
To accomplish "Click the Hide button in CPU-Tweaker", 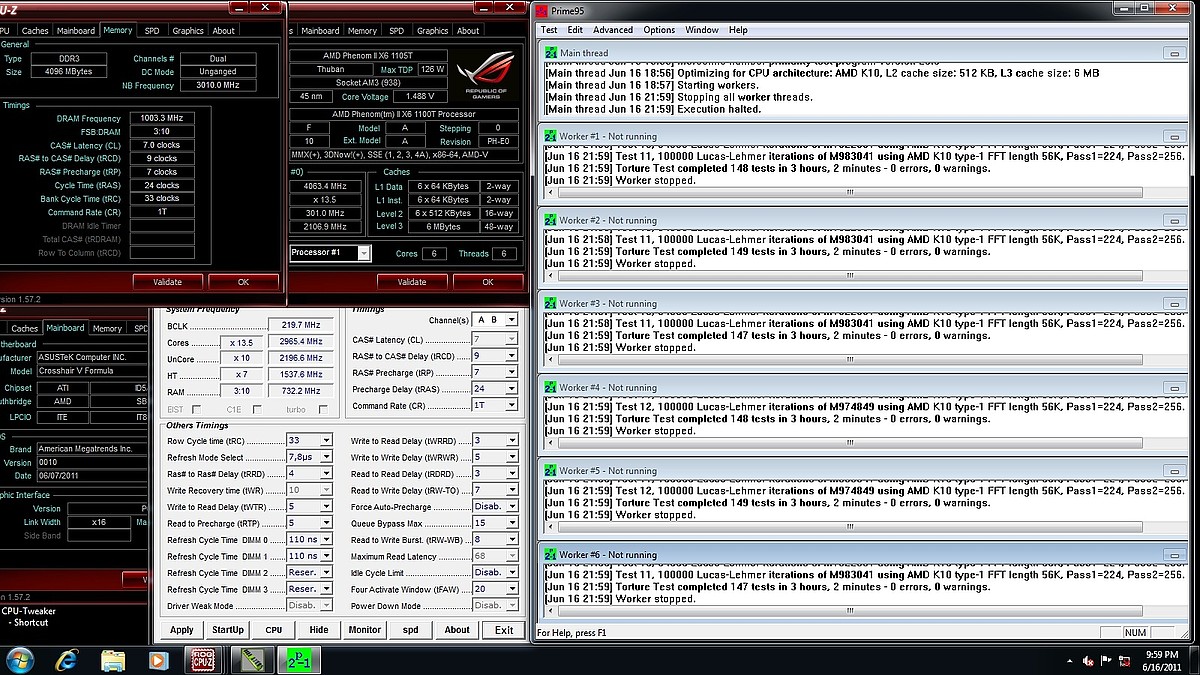I will [x=318, y=630].
